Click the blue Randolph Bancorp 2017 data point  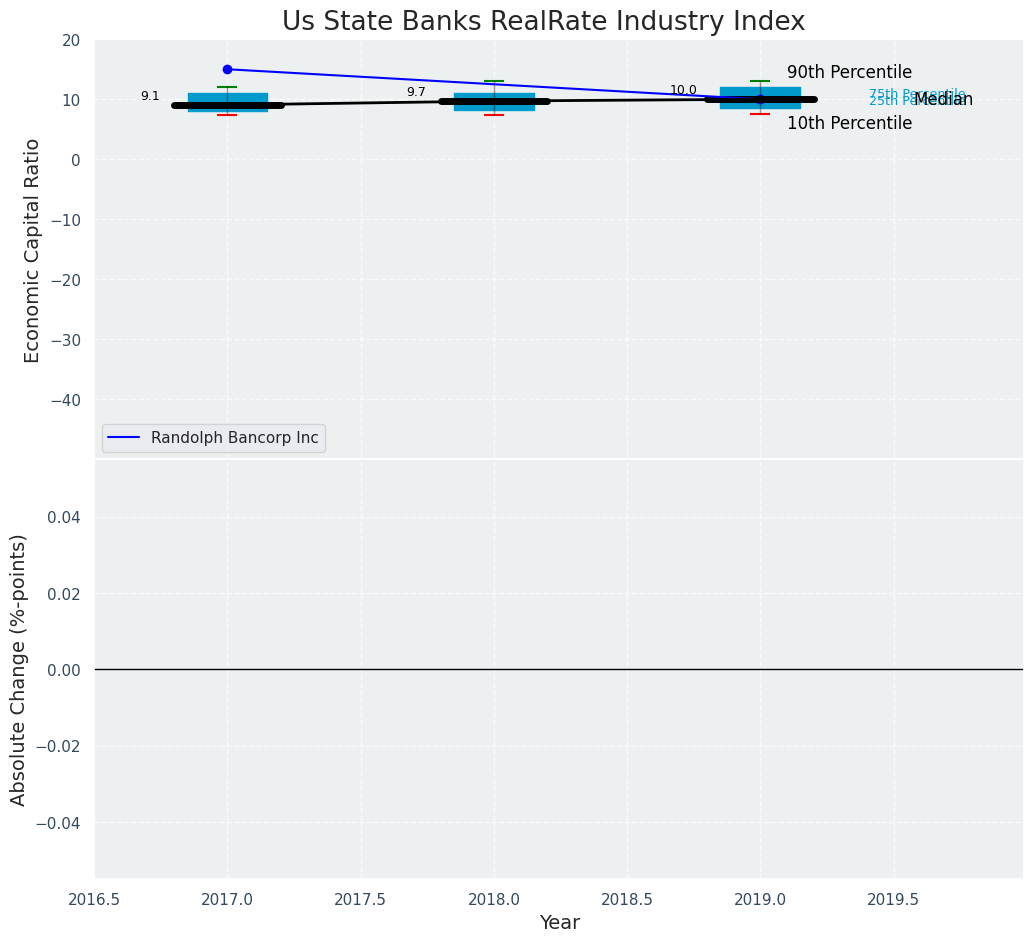tap(227, 69)
